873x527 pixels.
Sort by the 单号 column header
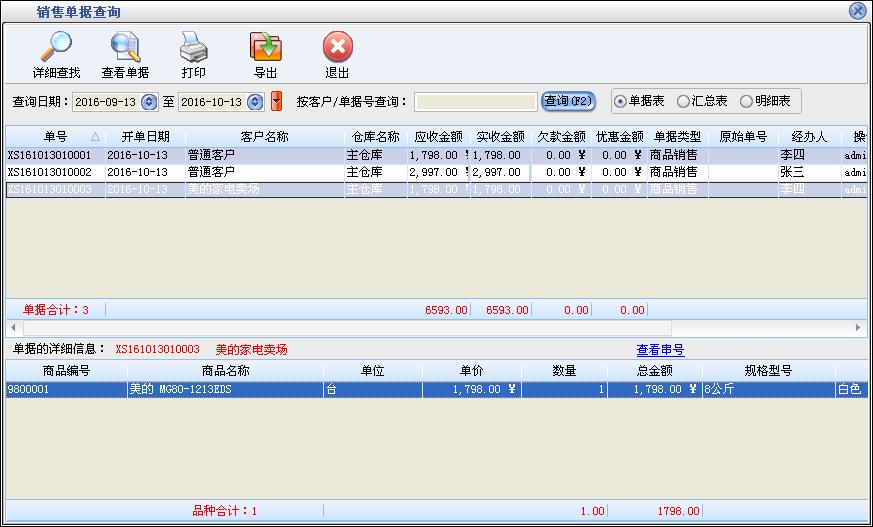coord(55,136)
